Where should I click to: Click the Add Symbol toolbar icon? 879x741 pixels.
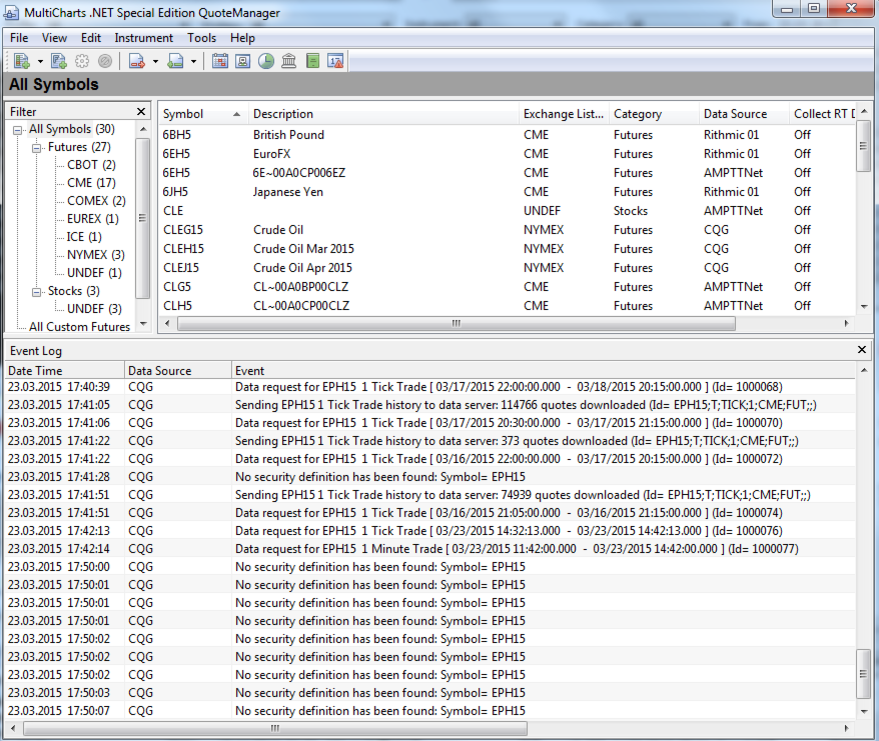22,61
